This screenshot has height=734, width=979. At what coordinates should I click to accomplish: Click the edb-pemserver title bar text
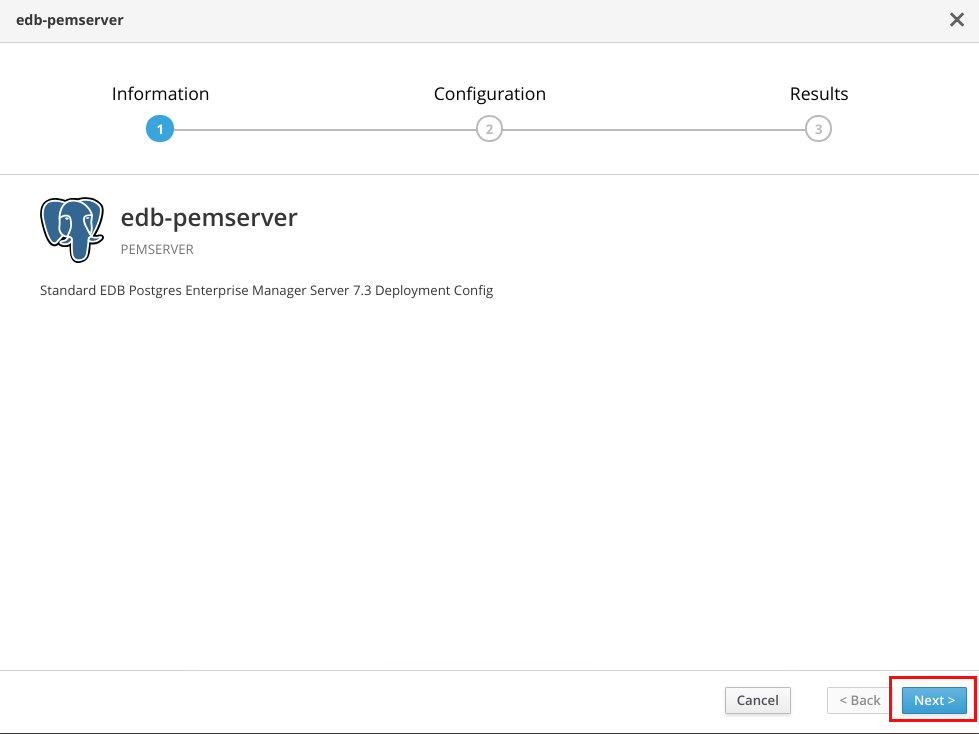coord(70,20)
